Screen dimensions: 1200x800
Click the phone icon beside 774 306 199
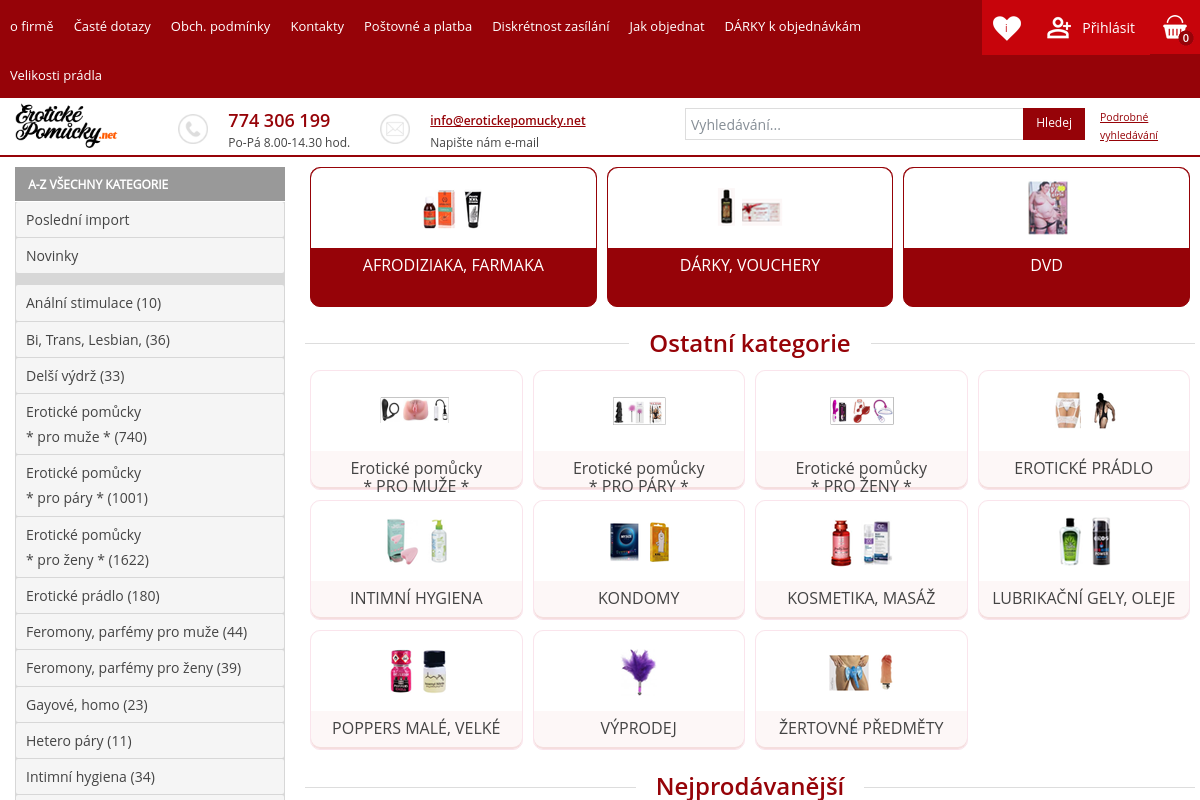click(x=193, y=129)
